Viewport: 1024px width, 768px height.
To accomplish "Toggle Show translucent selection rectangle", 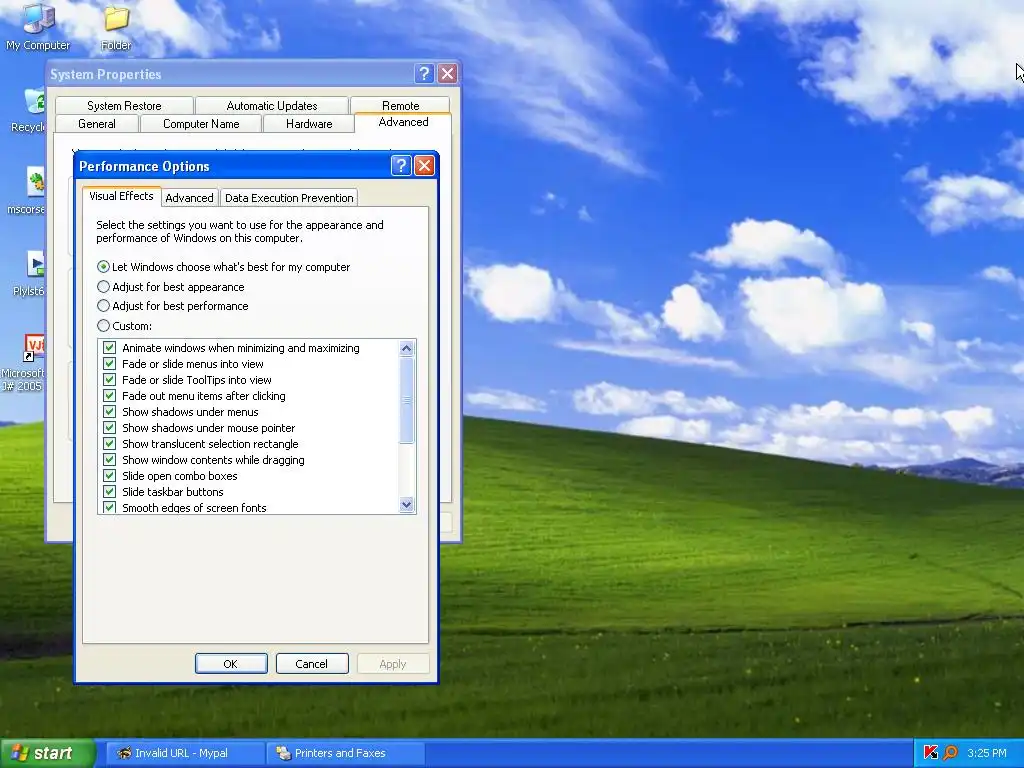I will [109, 444].
